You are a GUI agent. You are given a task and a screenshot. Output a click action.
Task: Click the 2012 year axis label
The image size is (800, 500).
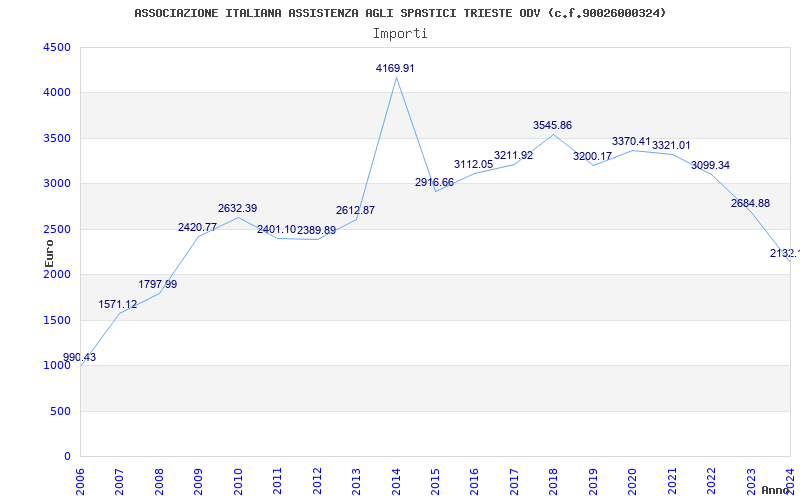click(x=317, y=482)
